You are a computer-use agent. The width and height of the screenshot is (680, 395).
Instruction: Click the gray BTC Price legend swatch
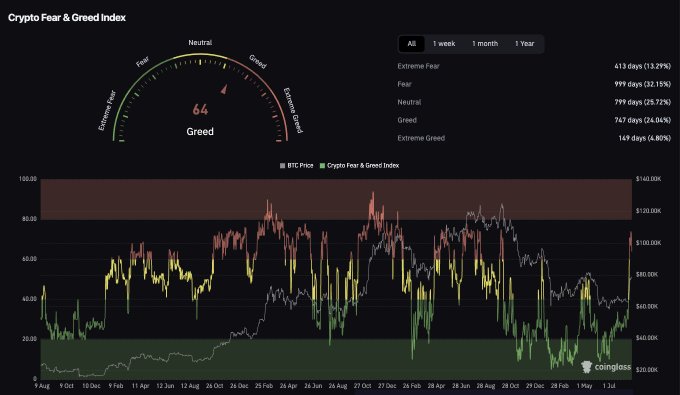pyautogui.click(x=283, y=166)
